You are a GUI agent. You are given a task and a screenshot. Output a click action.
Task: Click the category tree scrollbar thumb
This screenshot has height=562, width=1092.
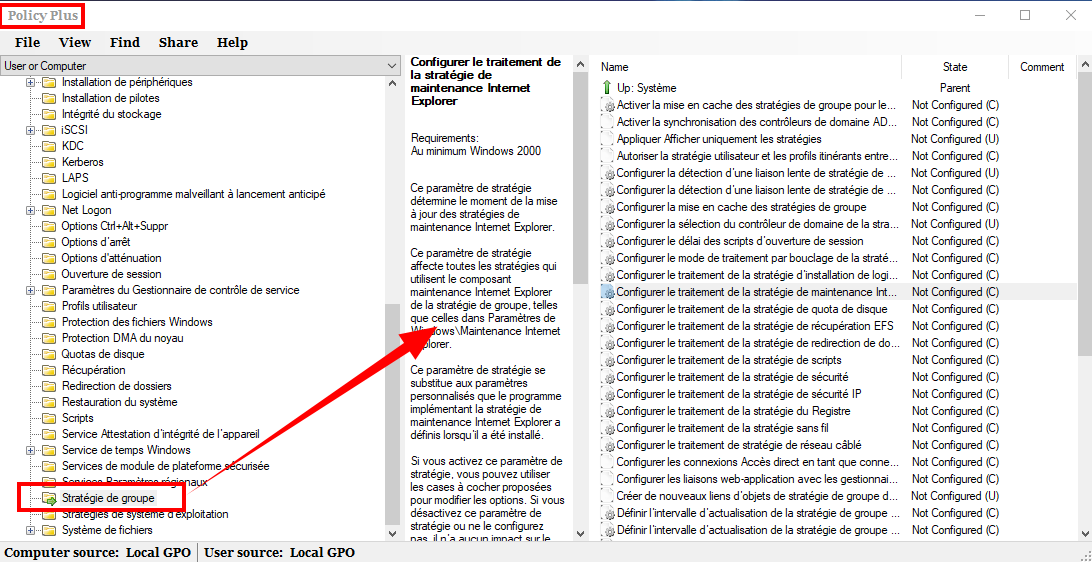coord(393,414)
